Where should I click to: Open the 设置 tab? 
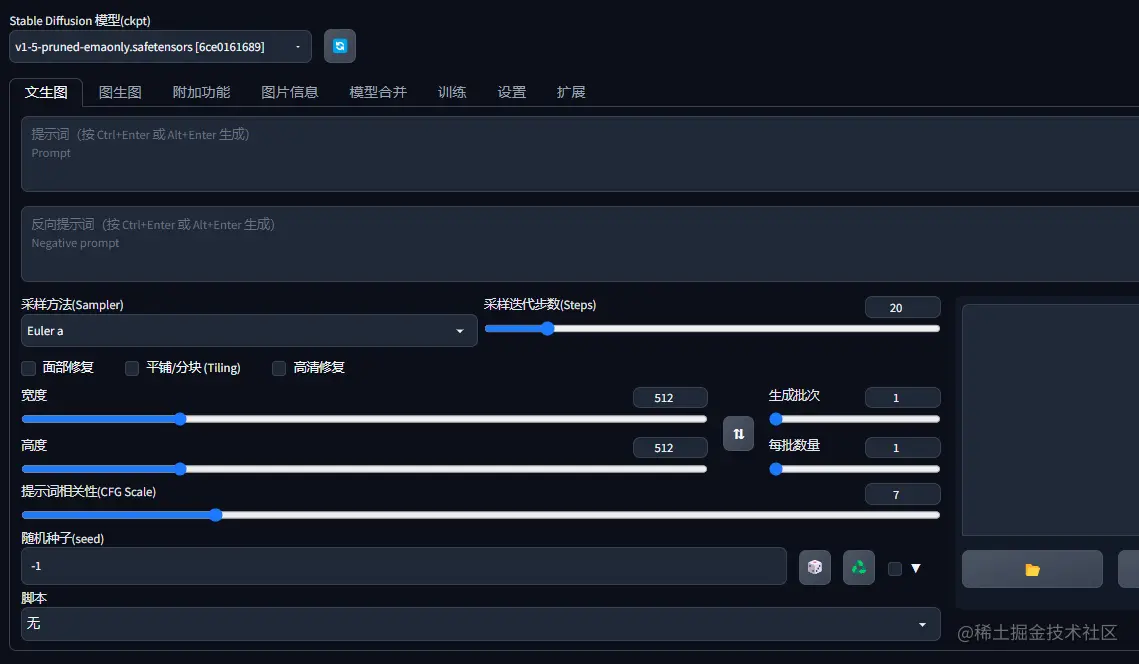(x=511, y=92)
